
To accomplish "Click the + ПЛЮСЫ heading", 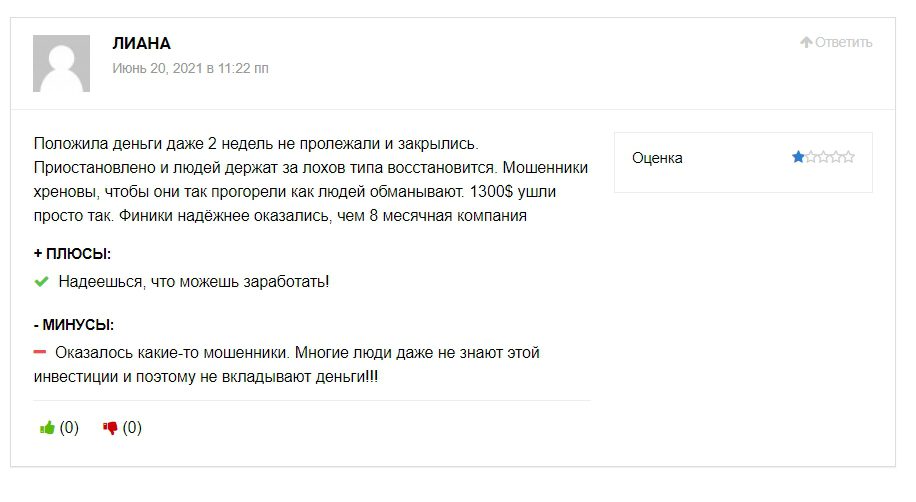I will coord(72,254).
